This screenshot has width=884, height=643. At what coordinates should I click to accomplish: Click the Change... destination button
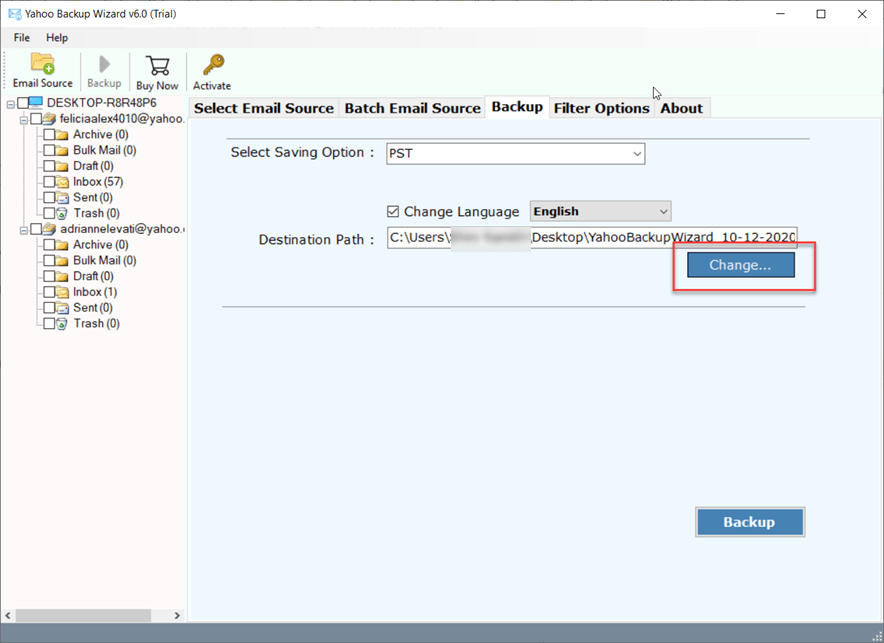[x=741, y=265]
